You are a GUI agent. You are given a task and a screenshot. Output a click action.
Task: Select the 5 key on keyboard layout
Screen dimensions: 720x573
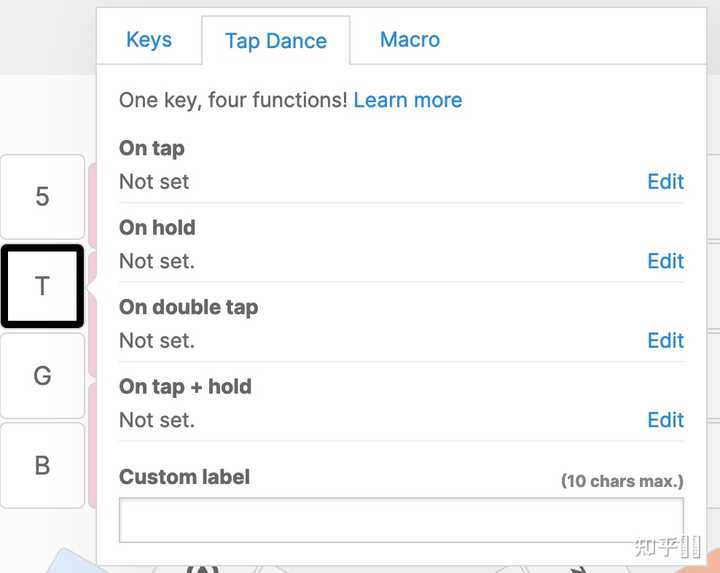point(42,196)
